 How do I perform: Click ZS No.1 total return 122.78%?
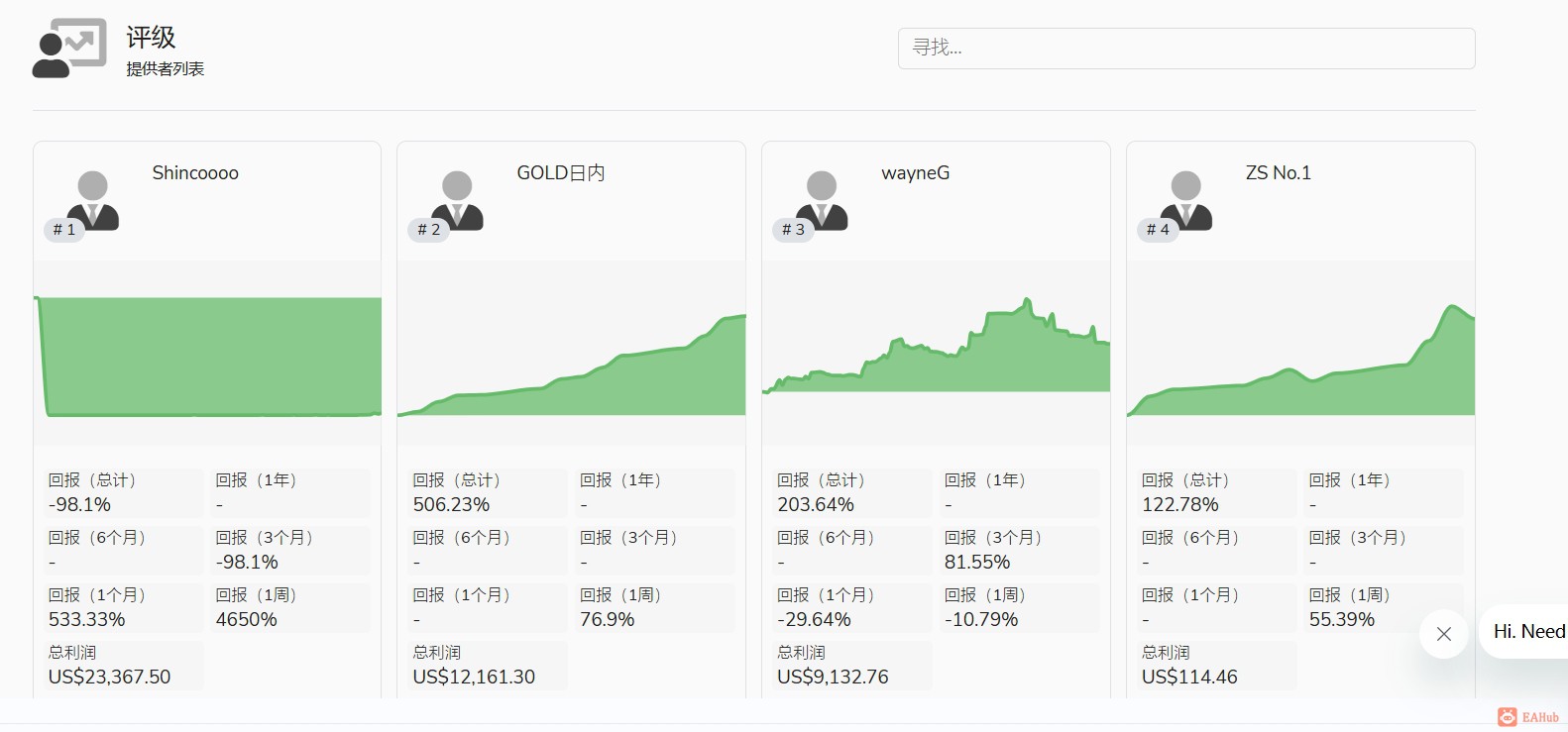pyautogui.click(x=1180, y=505)
